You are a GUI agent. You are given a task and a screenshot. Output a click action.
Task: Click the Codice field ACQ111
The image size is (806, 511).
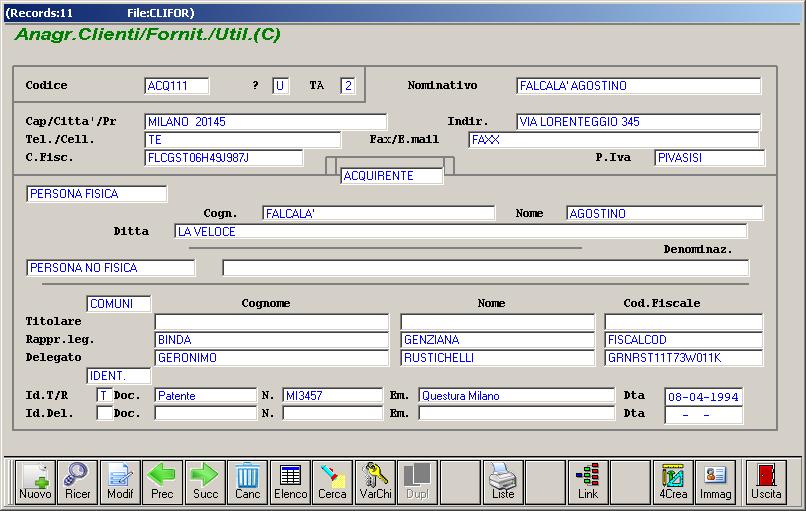tap(177, 86)
